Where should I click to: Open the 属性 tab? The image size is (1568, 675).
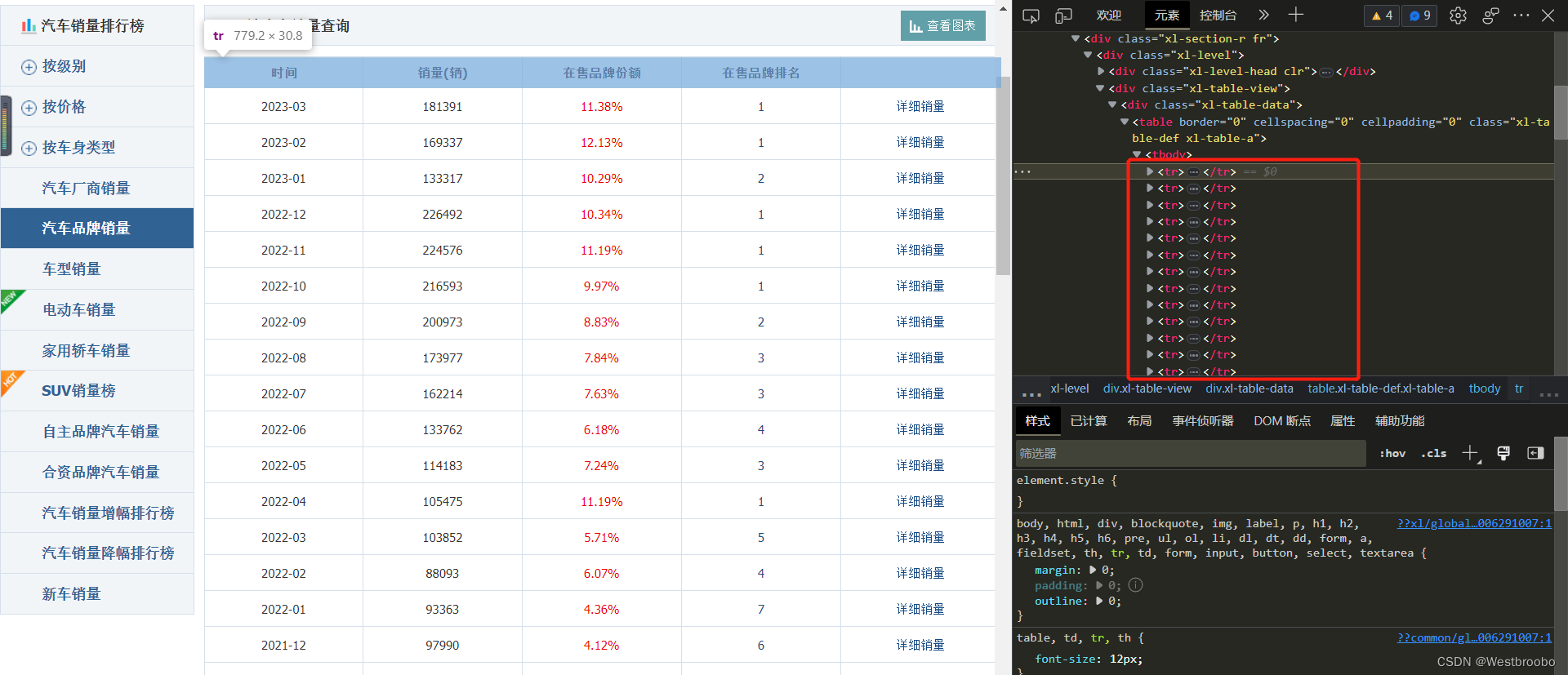coord(1343,420)
